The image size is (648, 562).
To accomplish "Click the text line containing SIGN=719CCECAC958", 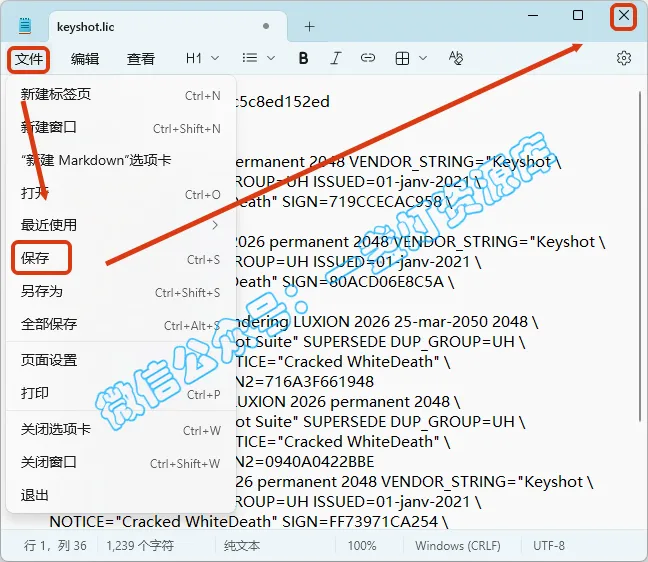I will tap(344, 202).
